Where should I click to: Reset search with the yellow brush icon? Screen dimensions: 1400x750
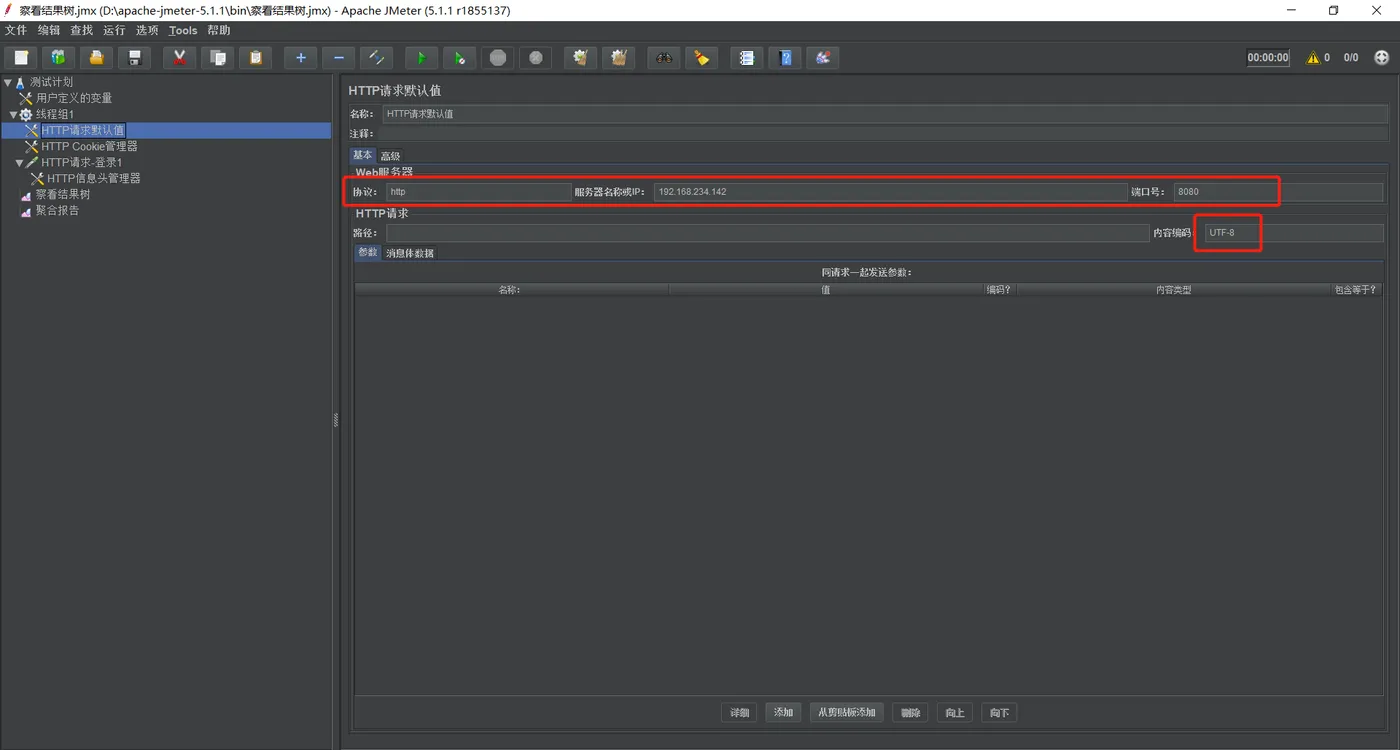coord(701,57)
